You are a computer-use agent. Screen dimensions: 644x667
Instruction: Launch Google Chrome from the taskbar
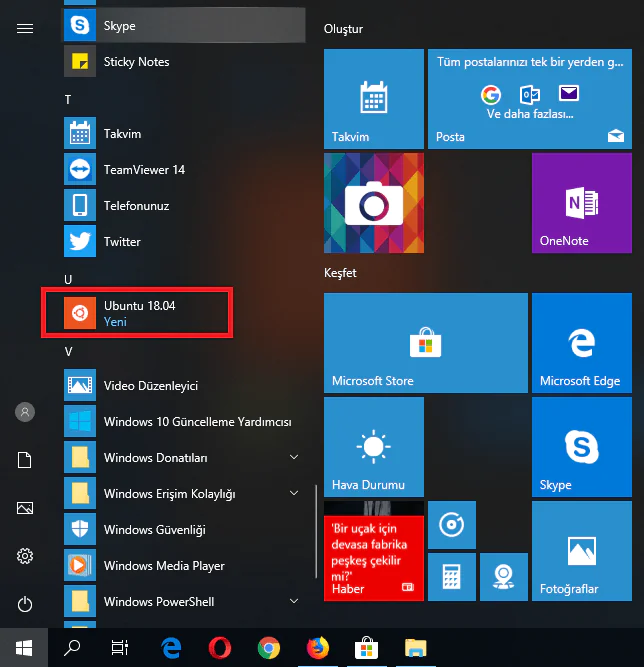pyautogui.click(x=268, y=648)
